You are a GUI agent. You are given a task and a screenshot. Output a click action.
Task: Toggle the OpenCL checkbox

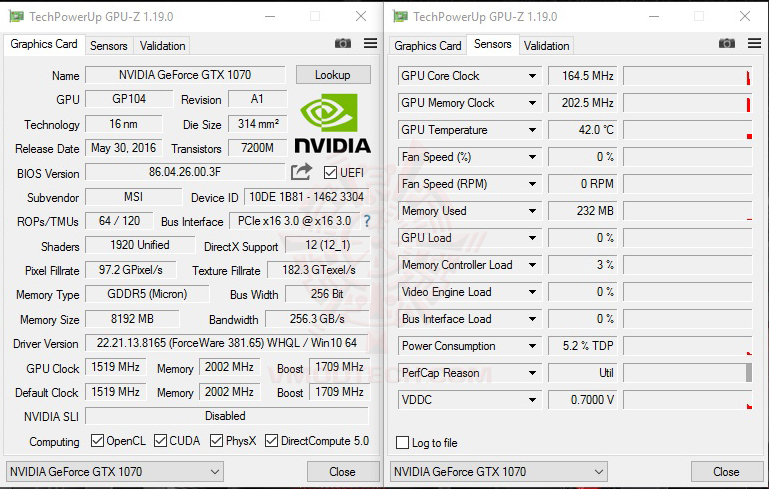point(97,441)
